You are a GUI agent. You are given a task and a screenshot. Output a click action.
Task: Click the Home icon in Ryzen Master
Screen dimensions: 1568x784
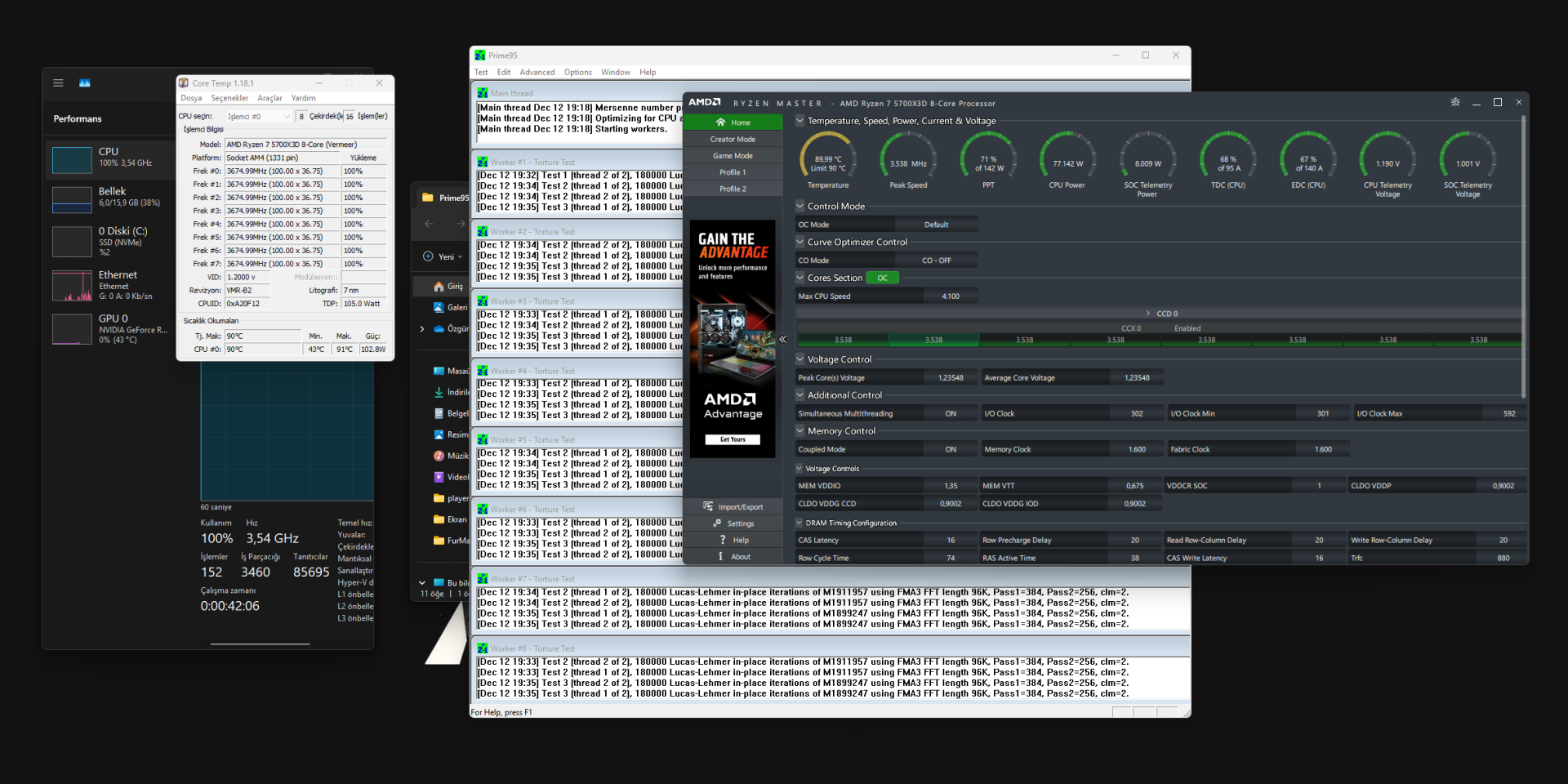[x=720, y=122]
